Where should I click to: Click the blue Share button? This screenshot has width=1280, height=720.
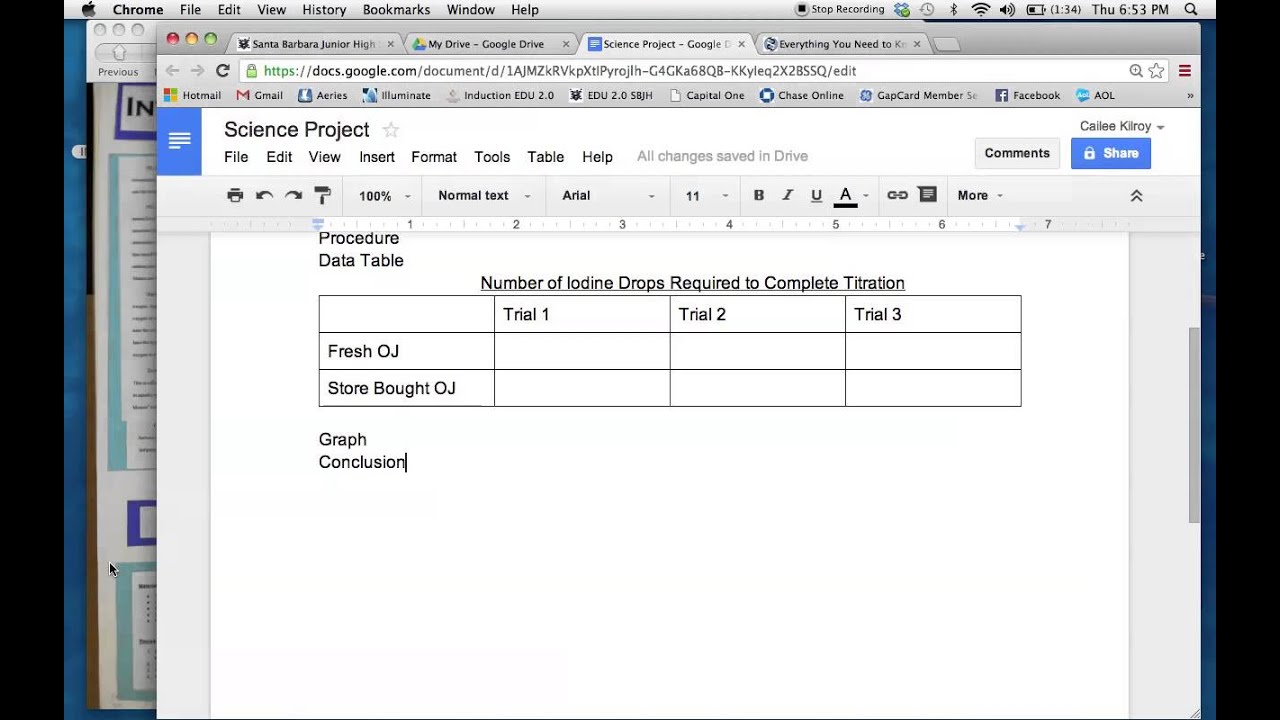(x=1111, y=153)
